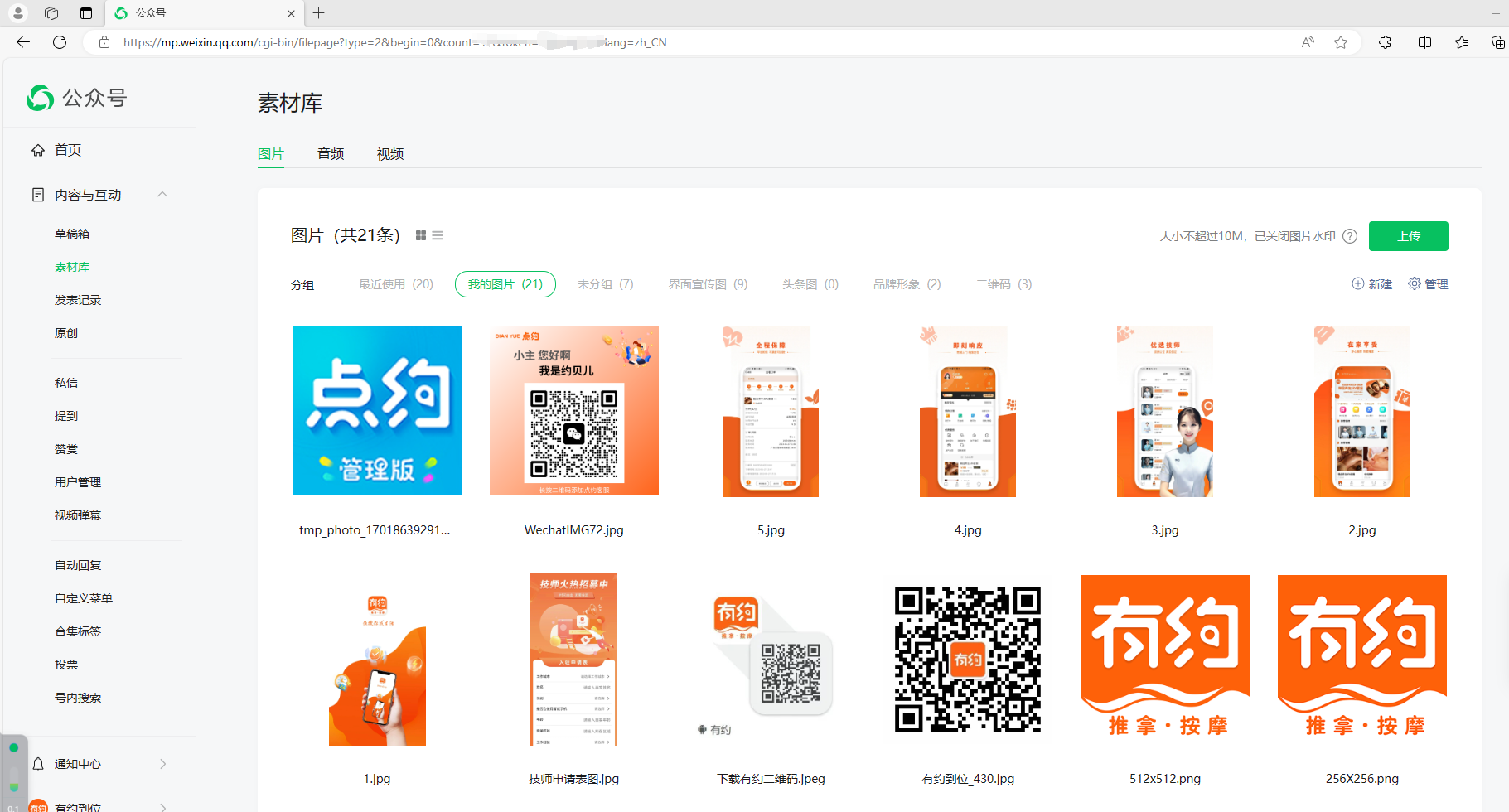Open 草稿箱 in the sidebar

tap(72, 234)
